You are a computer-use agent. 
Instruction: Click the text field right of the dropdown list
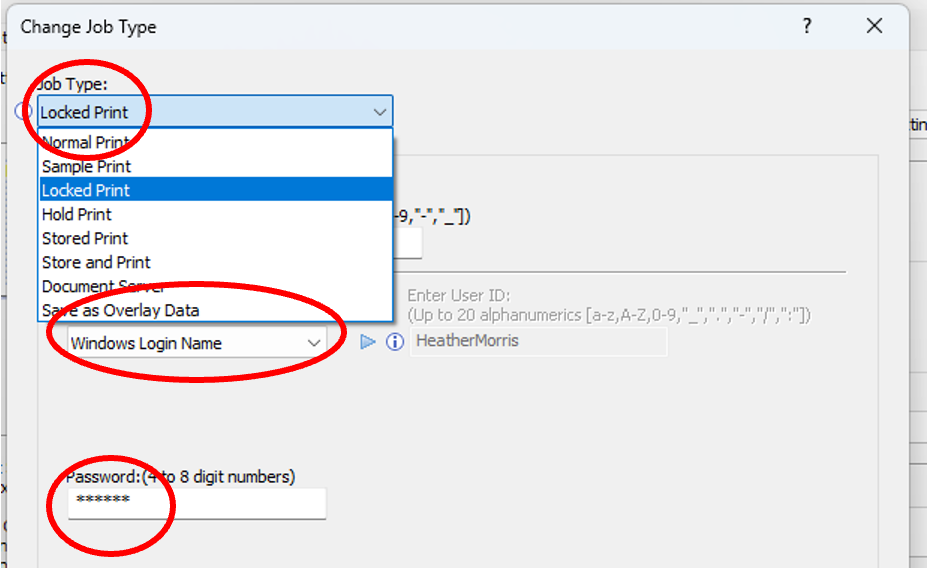[x=408, y=244]
